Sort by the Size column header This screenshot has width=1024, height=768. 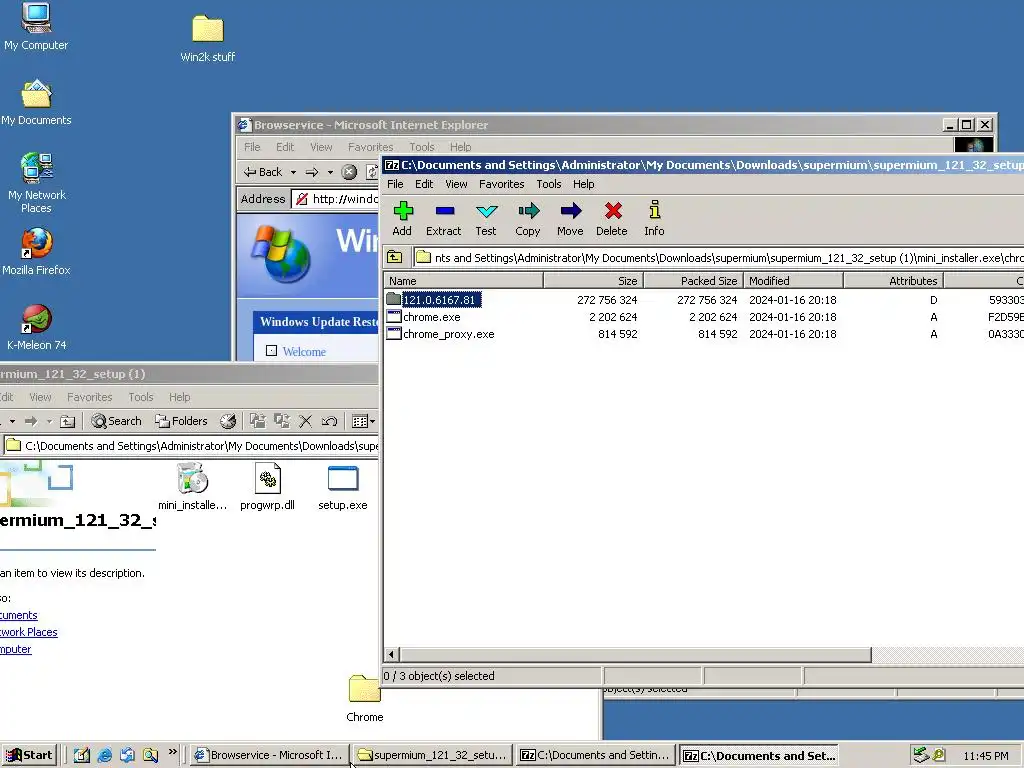[594, 281]
